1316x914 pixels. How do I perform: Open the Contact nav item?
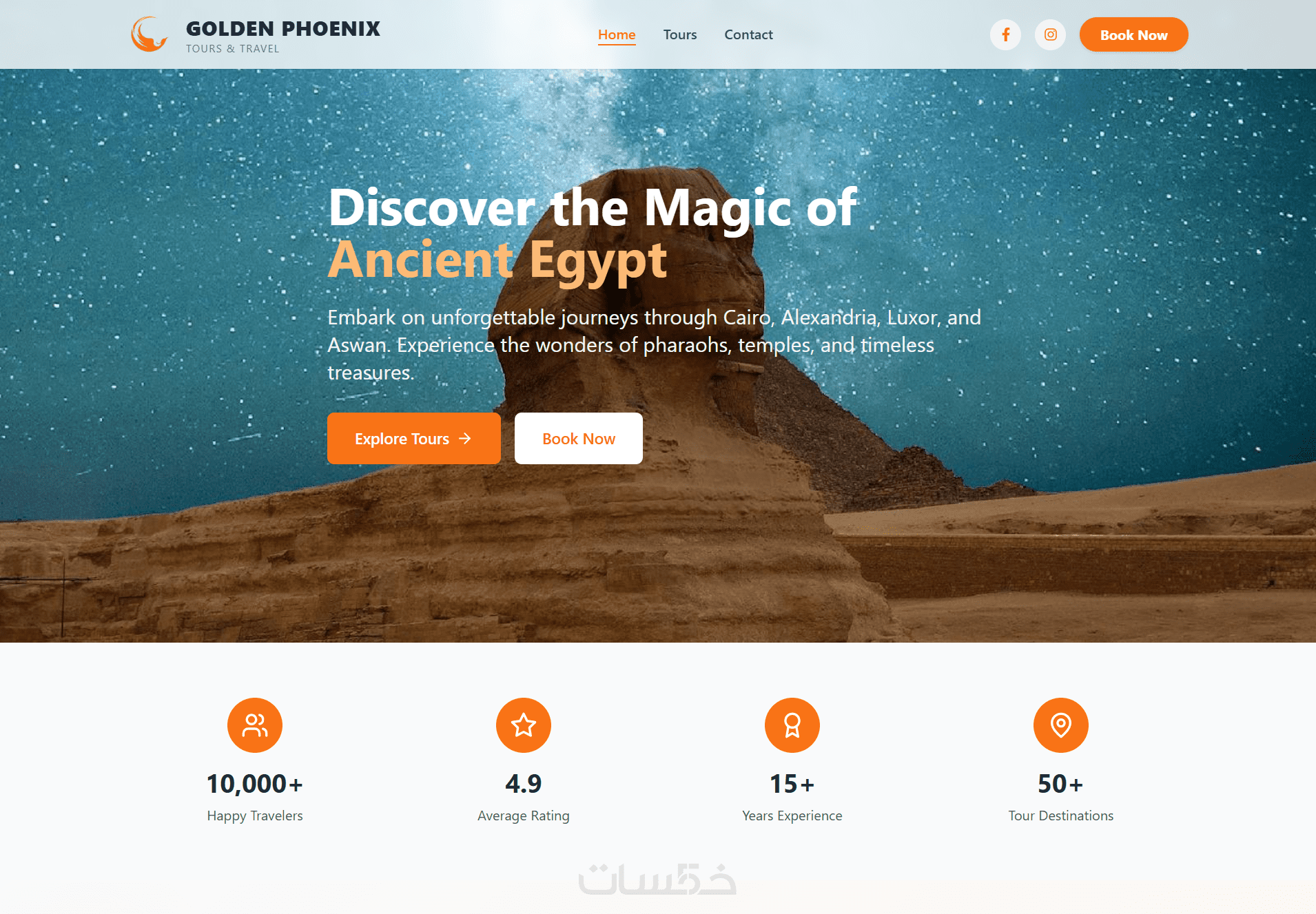click(748, 34)
